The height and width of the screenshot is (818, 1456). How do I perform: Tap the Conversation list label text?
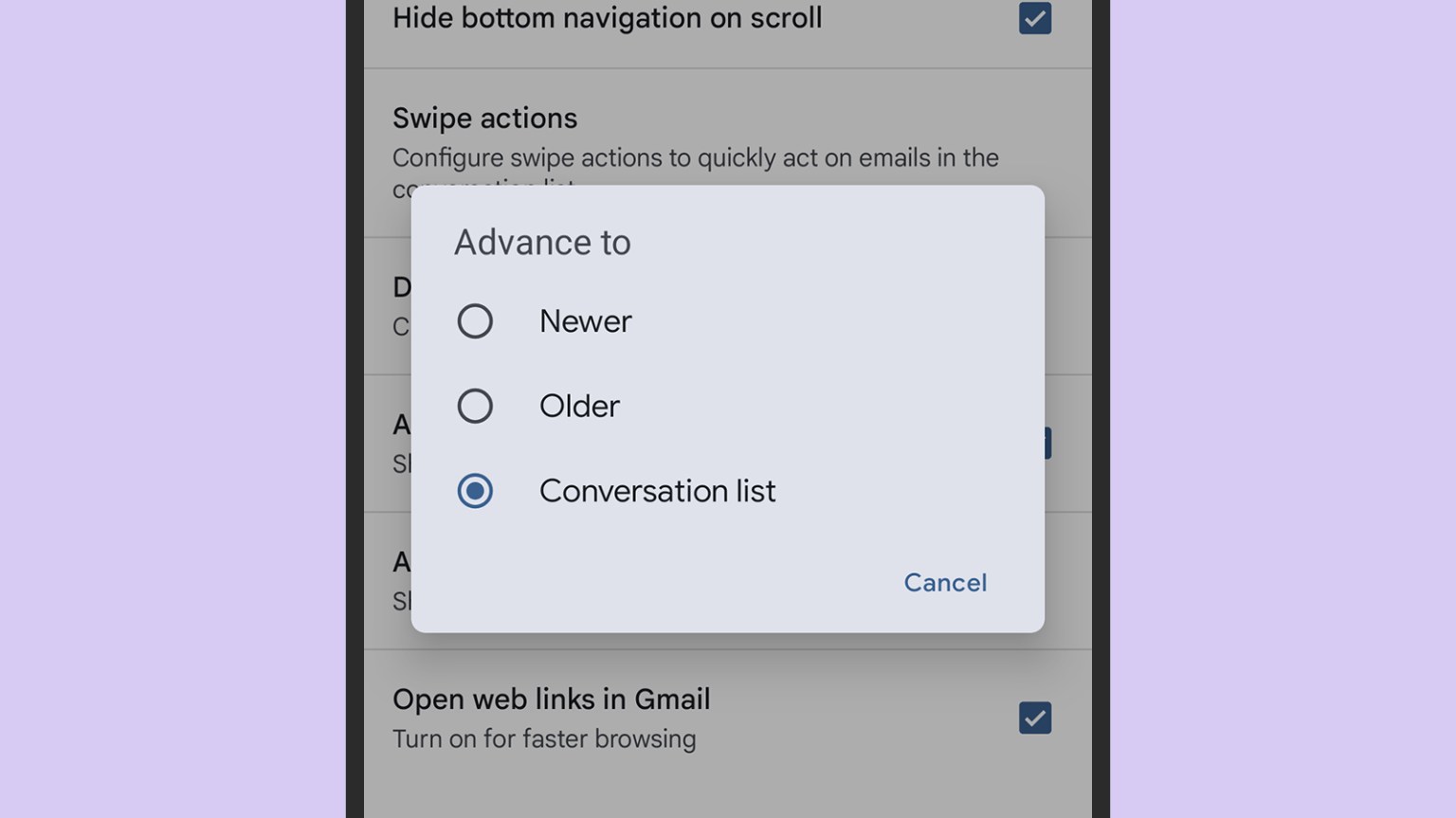coord(657,491)
